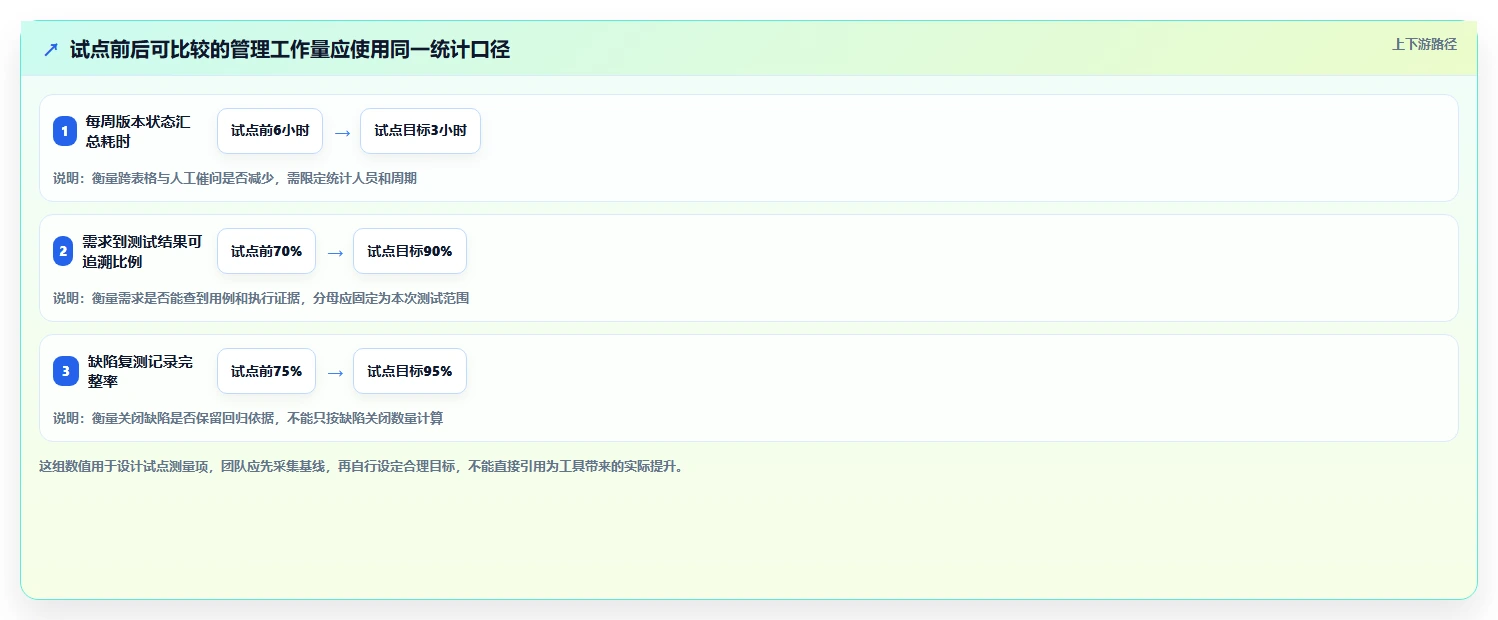Select the 需求到测试结果可追溯比例 metric title
1498x620 pixels.
click(142, 251)
